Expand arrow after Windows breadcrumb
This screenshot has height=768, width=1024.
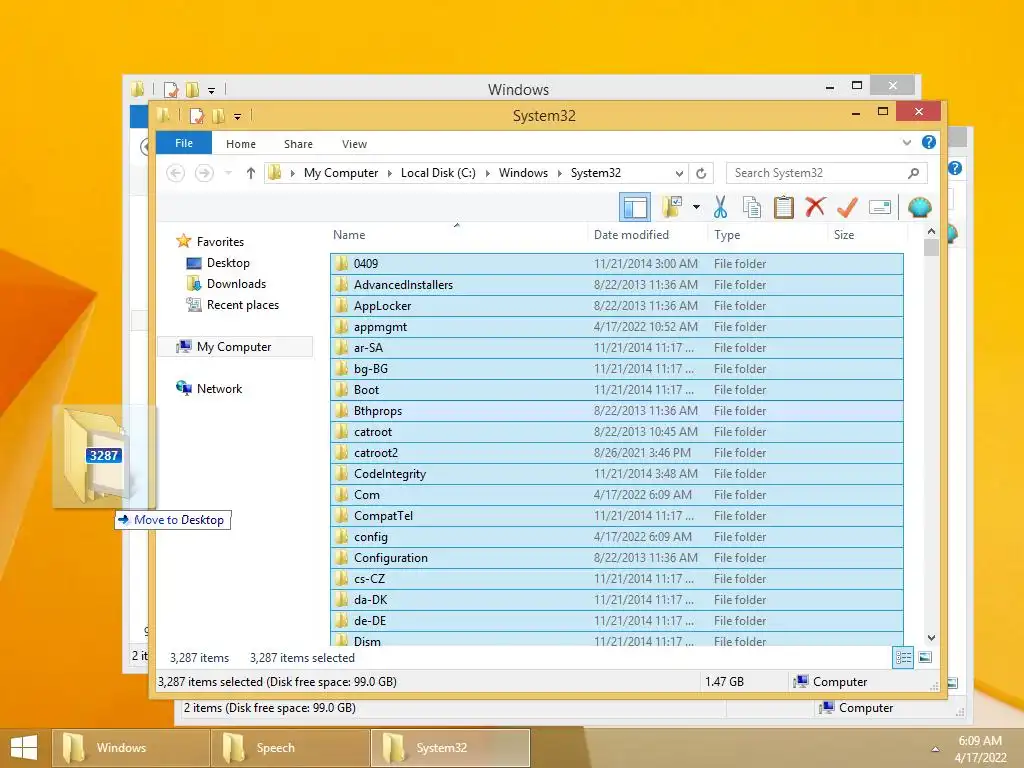560,173
